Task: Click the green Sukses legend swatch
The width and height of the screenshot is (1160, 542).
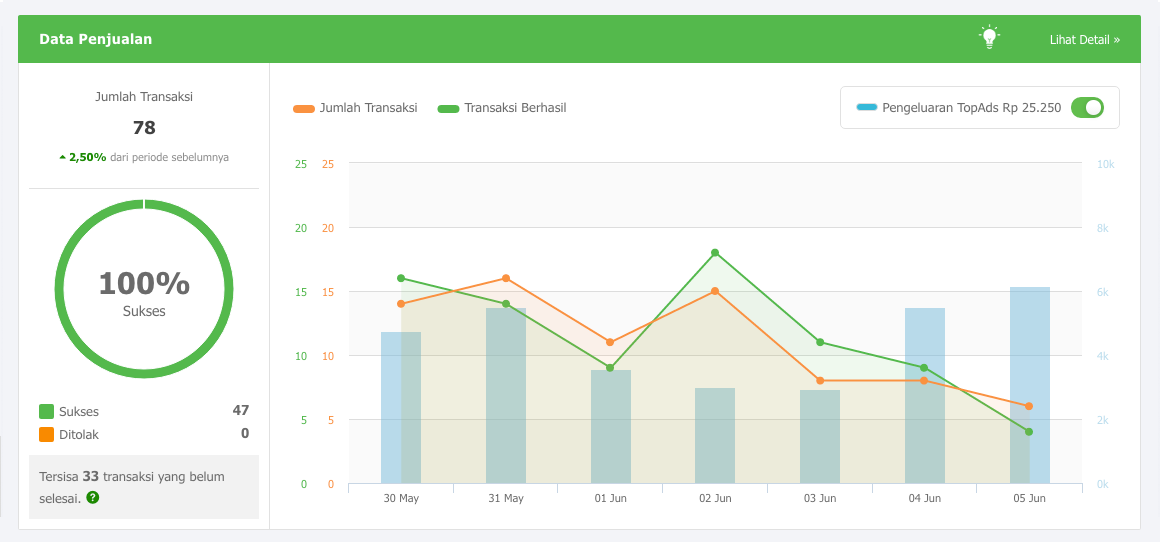Action: (47, 412)
